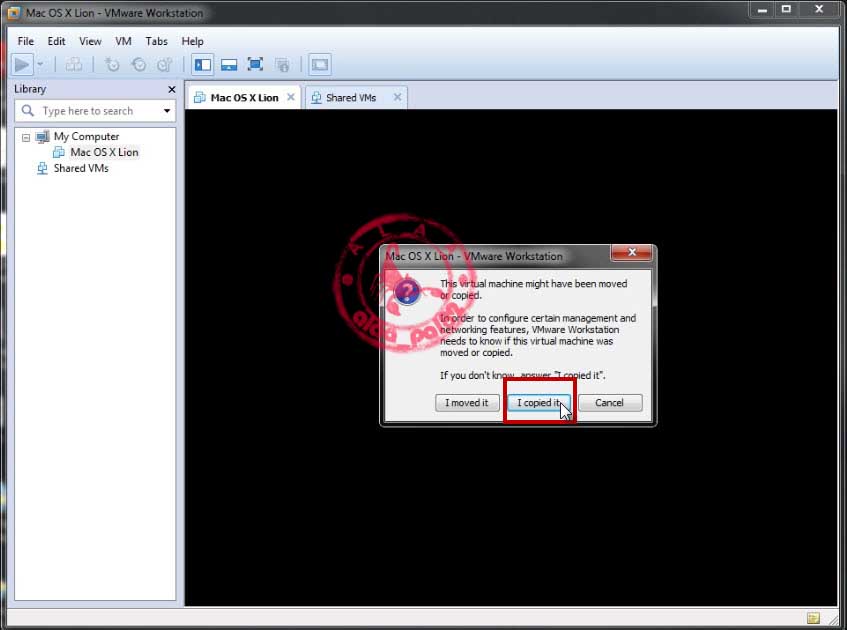Enter full screen mode via toolbar icon
This screenshot has height=630, width=847.
[x=255, y=65]
